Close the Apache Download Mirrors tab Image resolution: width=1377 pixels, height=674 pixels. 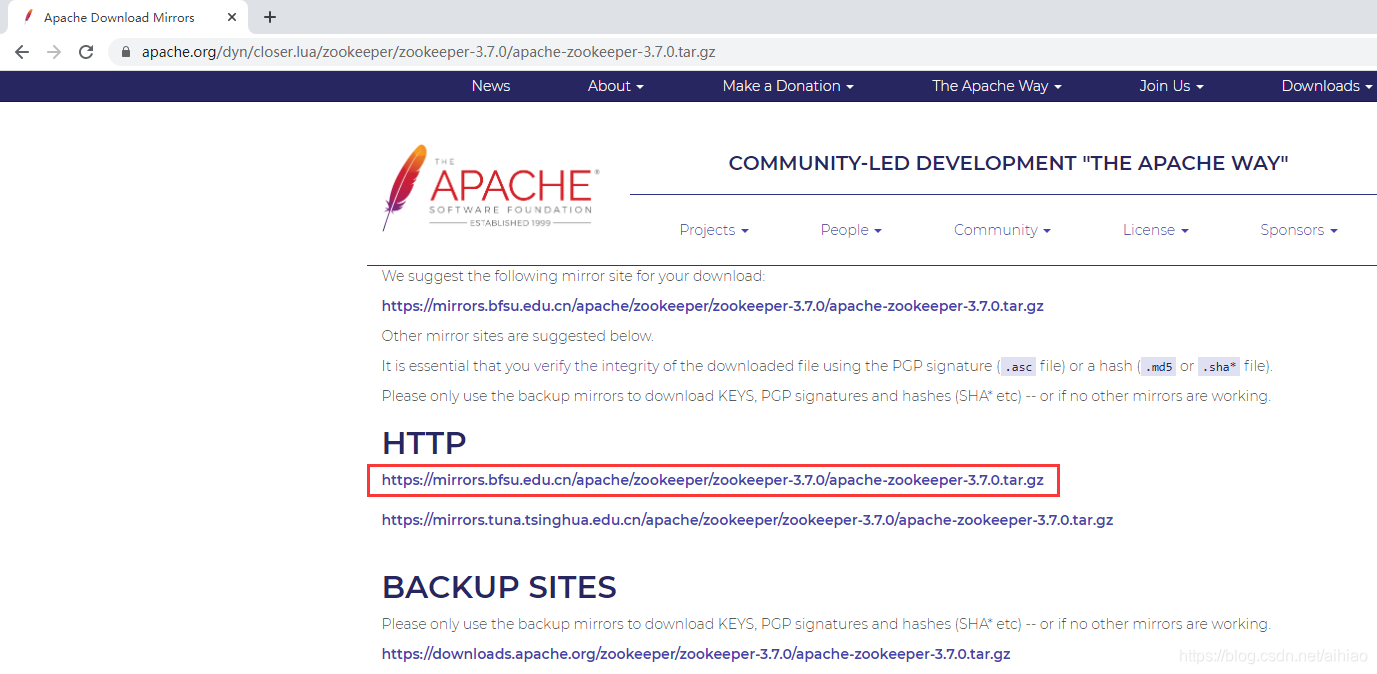pyautogui.click(x=232, y=17)
